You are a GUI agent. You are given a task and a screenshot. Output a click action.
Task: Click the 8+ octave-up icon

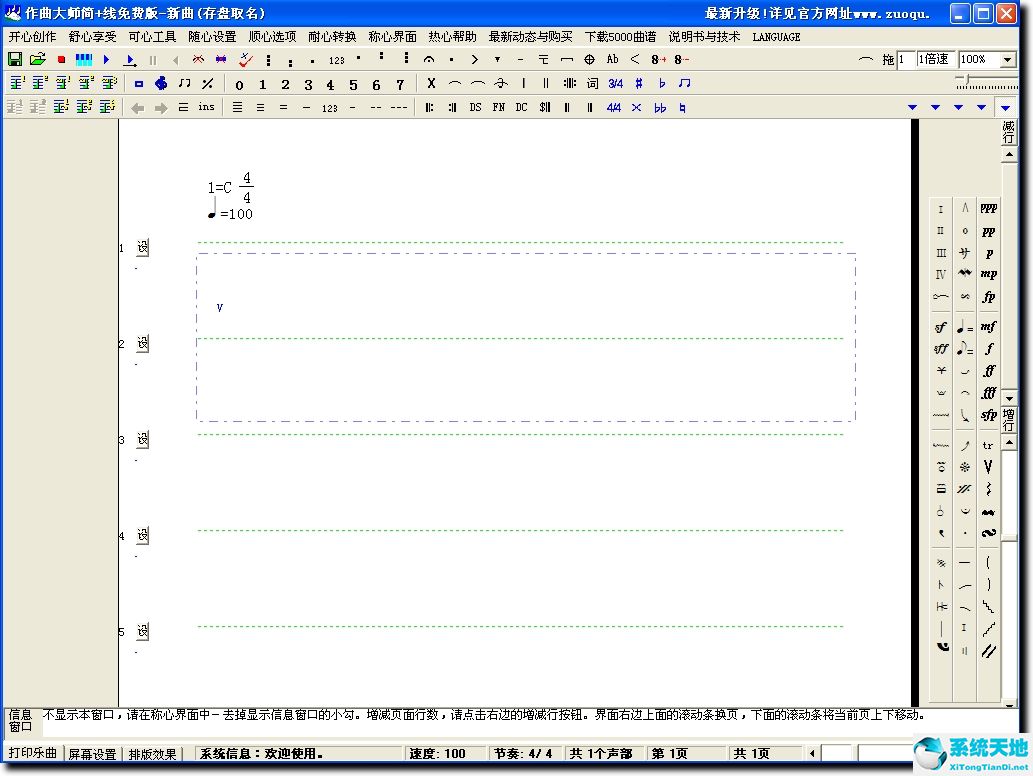tap(658, 59)
